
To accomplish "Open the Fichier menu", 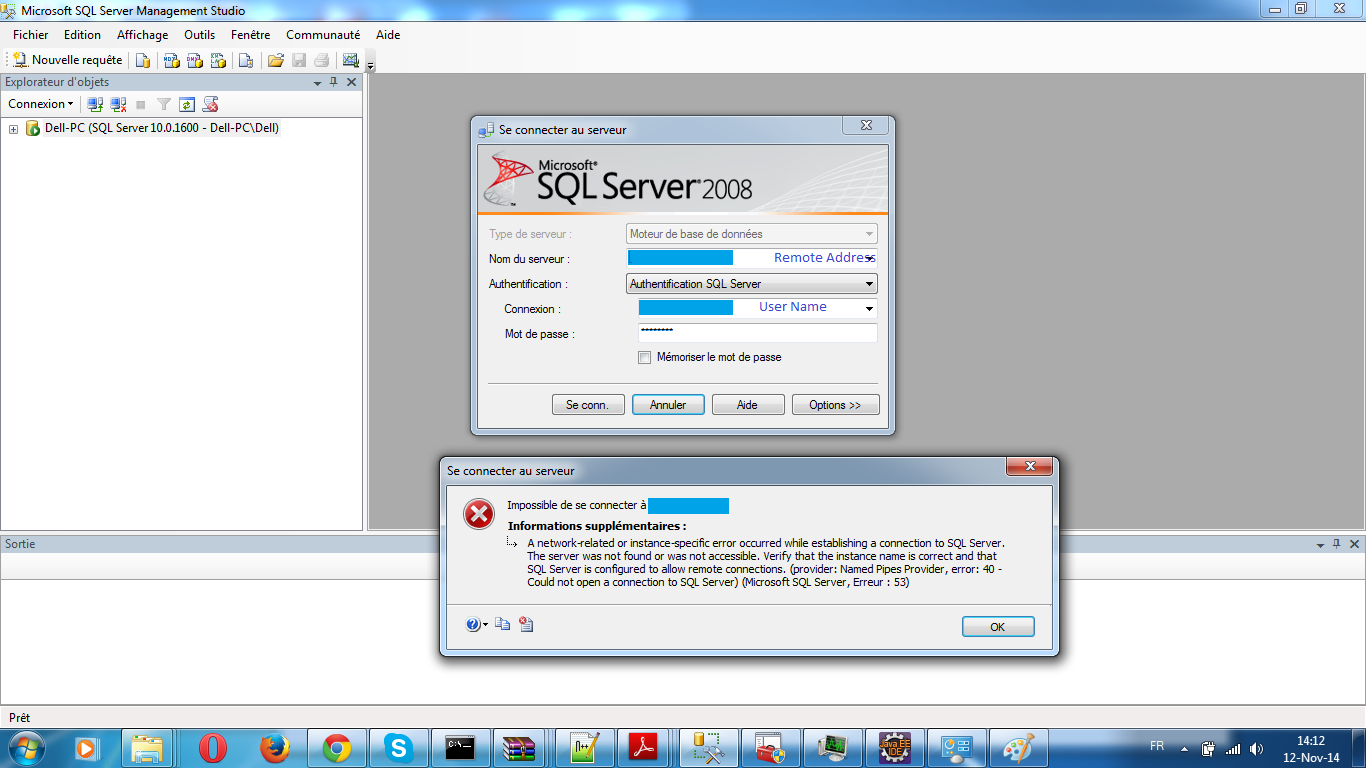I will (30, 35).
